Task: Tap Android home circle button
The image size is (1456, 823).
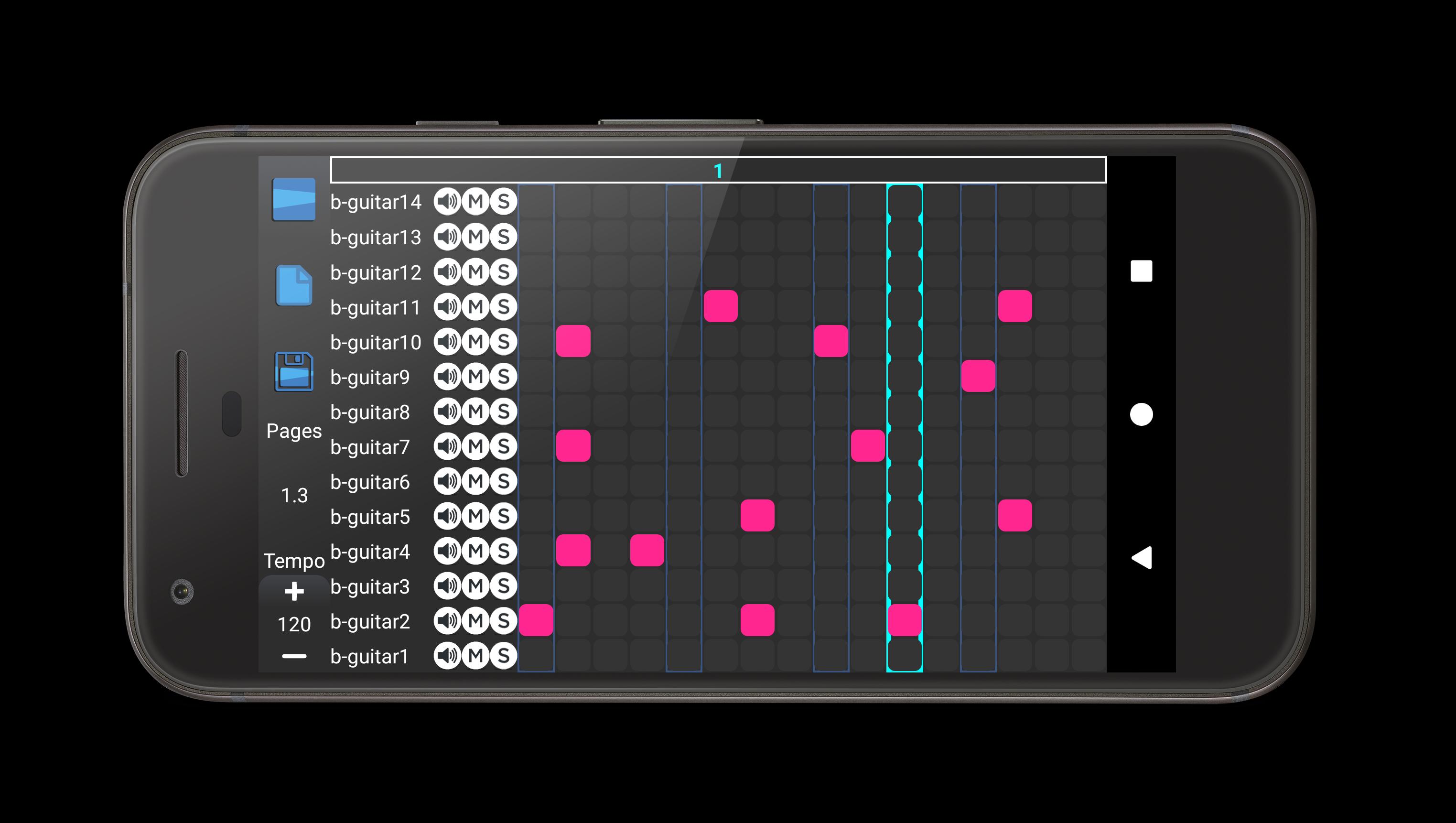Action: pos(1141,414)
